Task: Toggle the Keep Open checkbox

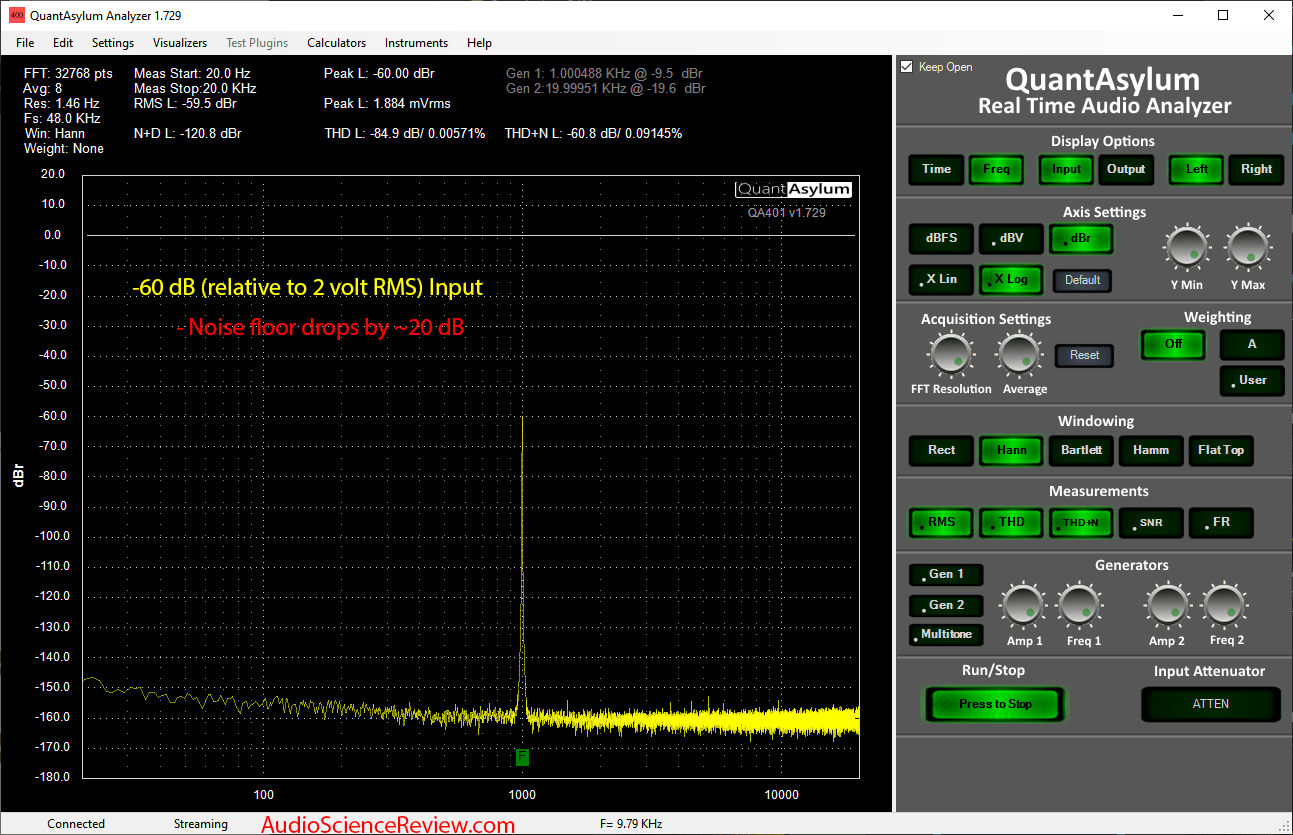Action: [x=907, y=67]
